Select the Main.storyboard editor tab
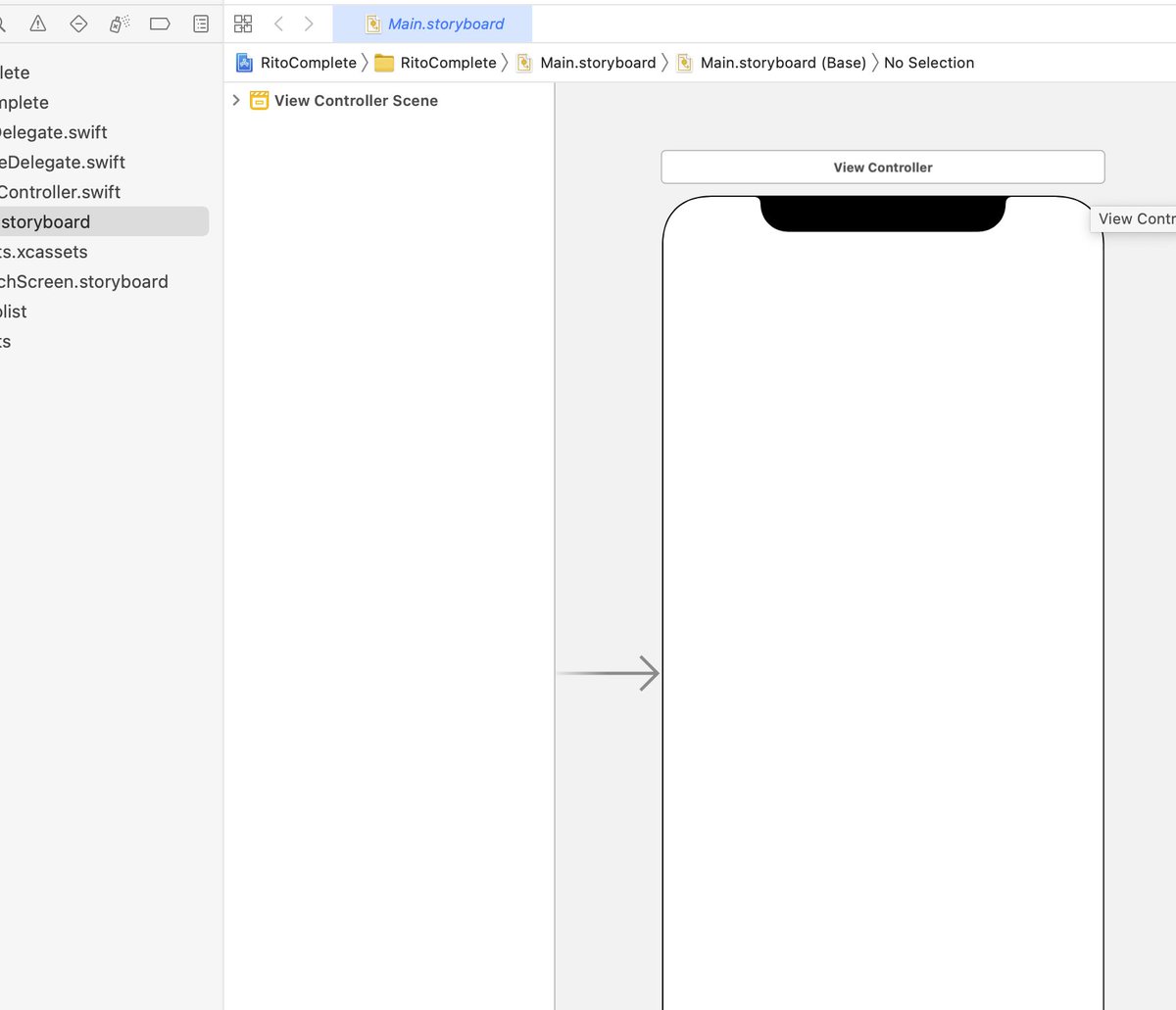Image resolution: width=1176 pixels, height=1010 pixels. click(x=433, y=24)
